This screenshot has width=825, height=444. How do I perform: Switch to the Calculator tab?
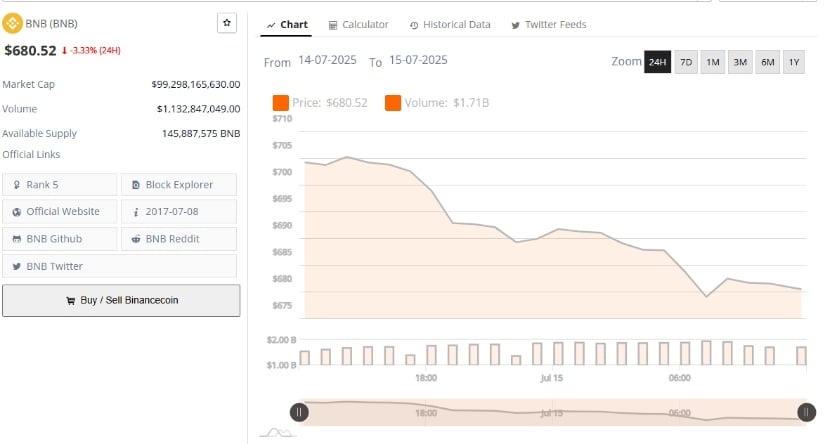click(x=358, y=25)
